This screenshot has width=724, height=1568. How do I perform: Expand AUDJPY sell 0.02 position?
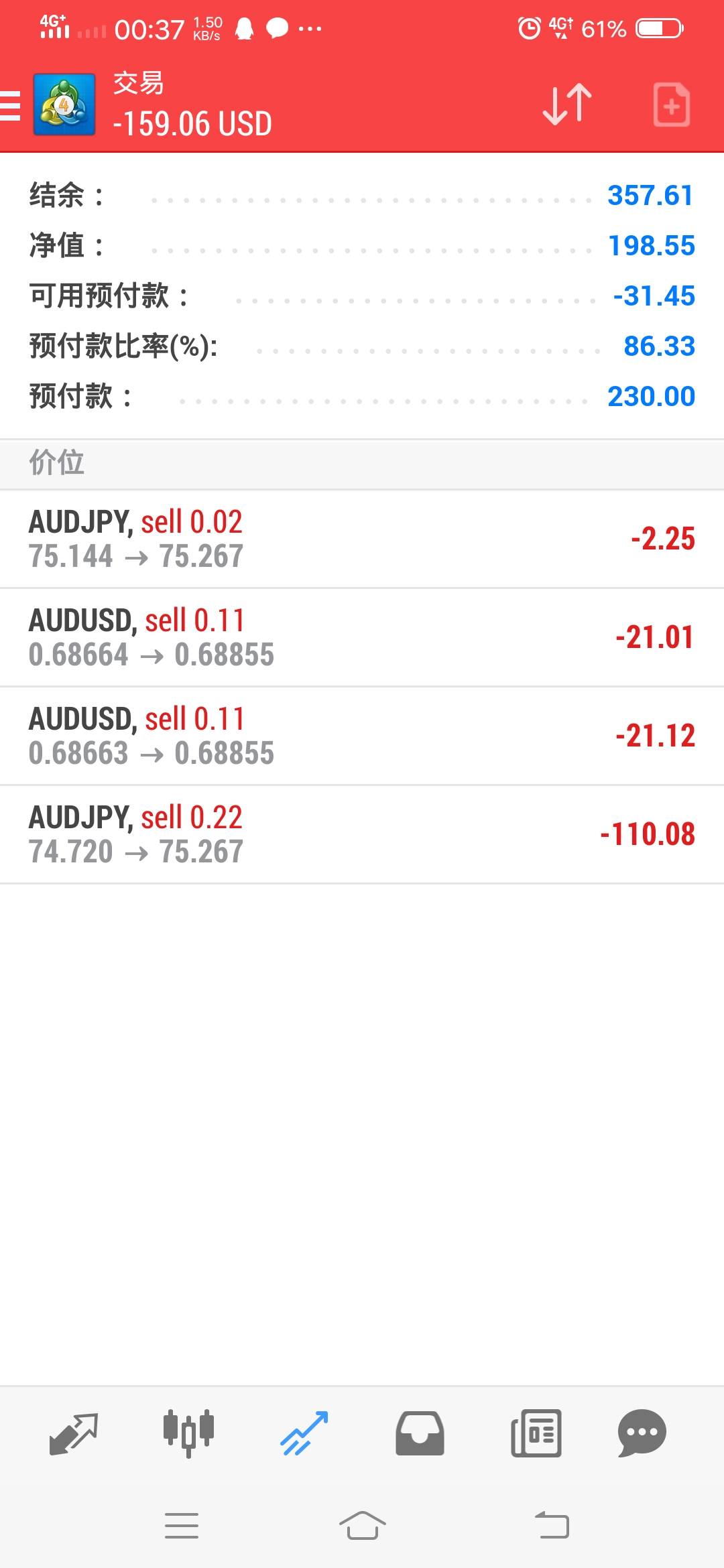coord(362,539)
